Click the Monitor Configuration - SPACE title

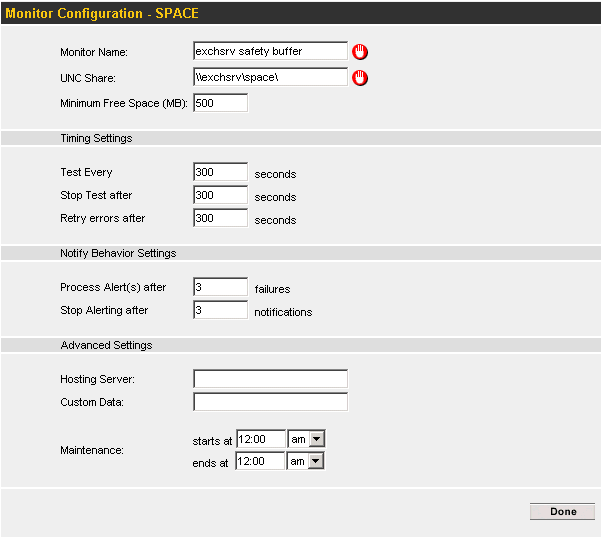point(102,13)
